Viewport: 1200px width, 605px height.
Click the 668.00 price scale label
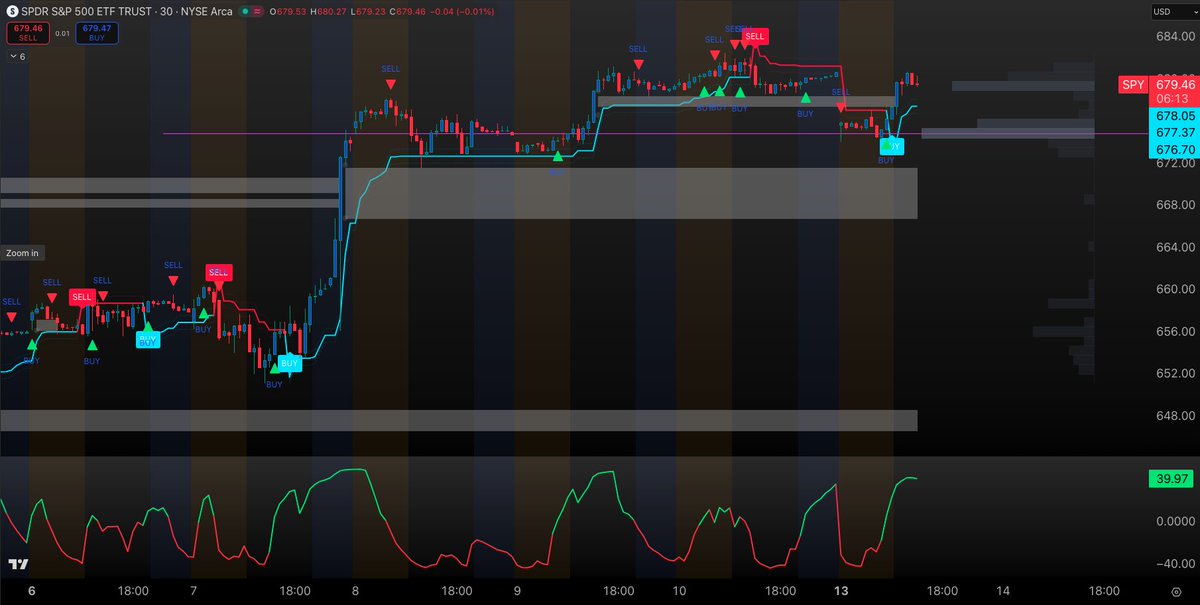click(x=1174, y=205)
